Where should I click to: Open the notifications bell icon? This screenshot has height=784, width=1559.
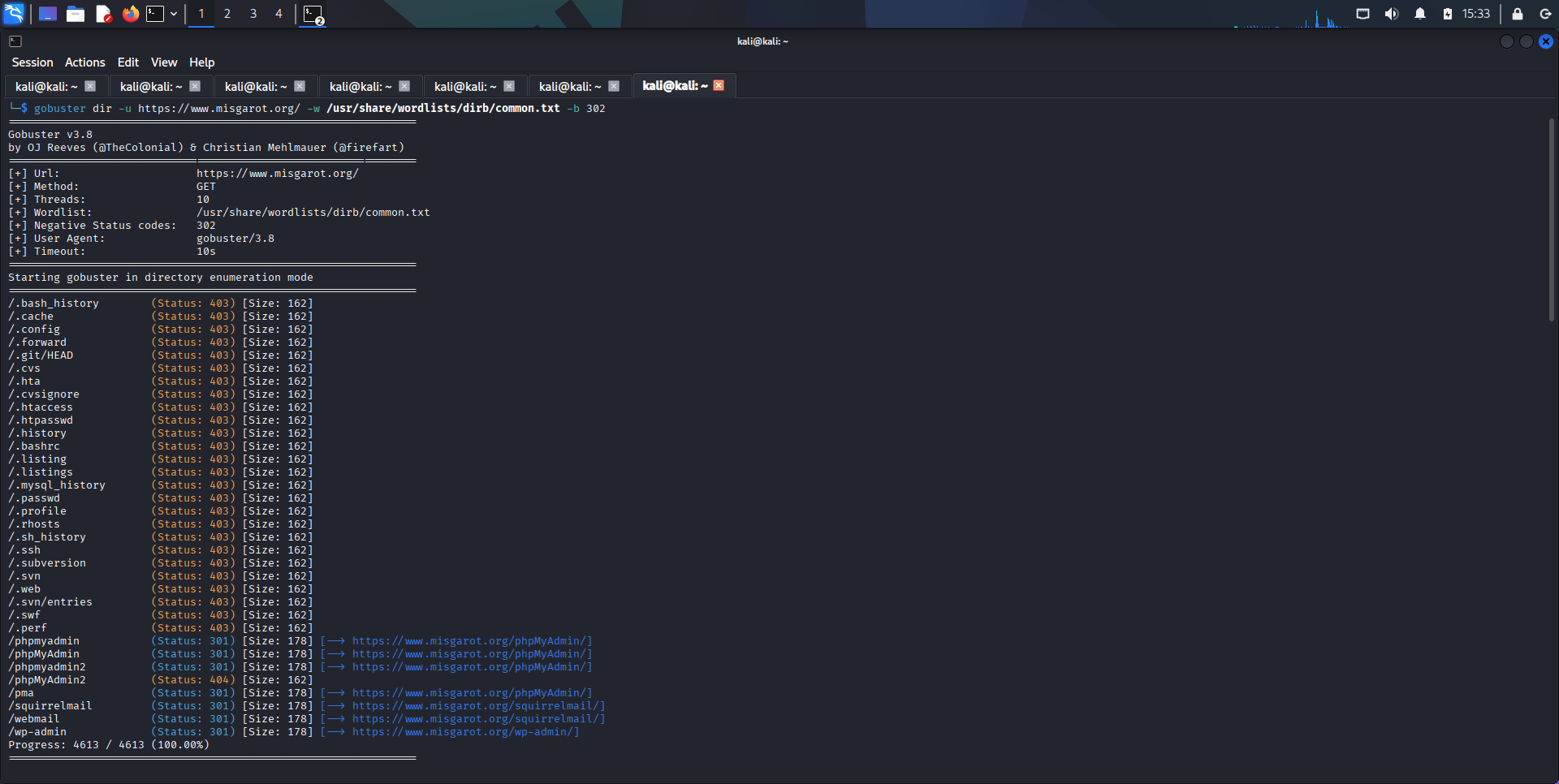click(1420, 14)
